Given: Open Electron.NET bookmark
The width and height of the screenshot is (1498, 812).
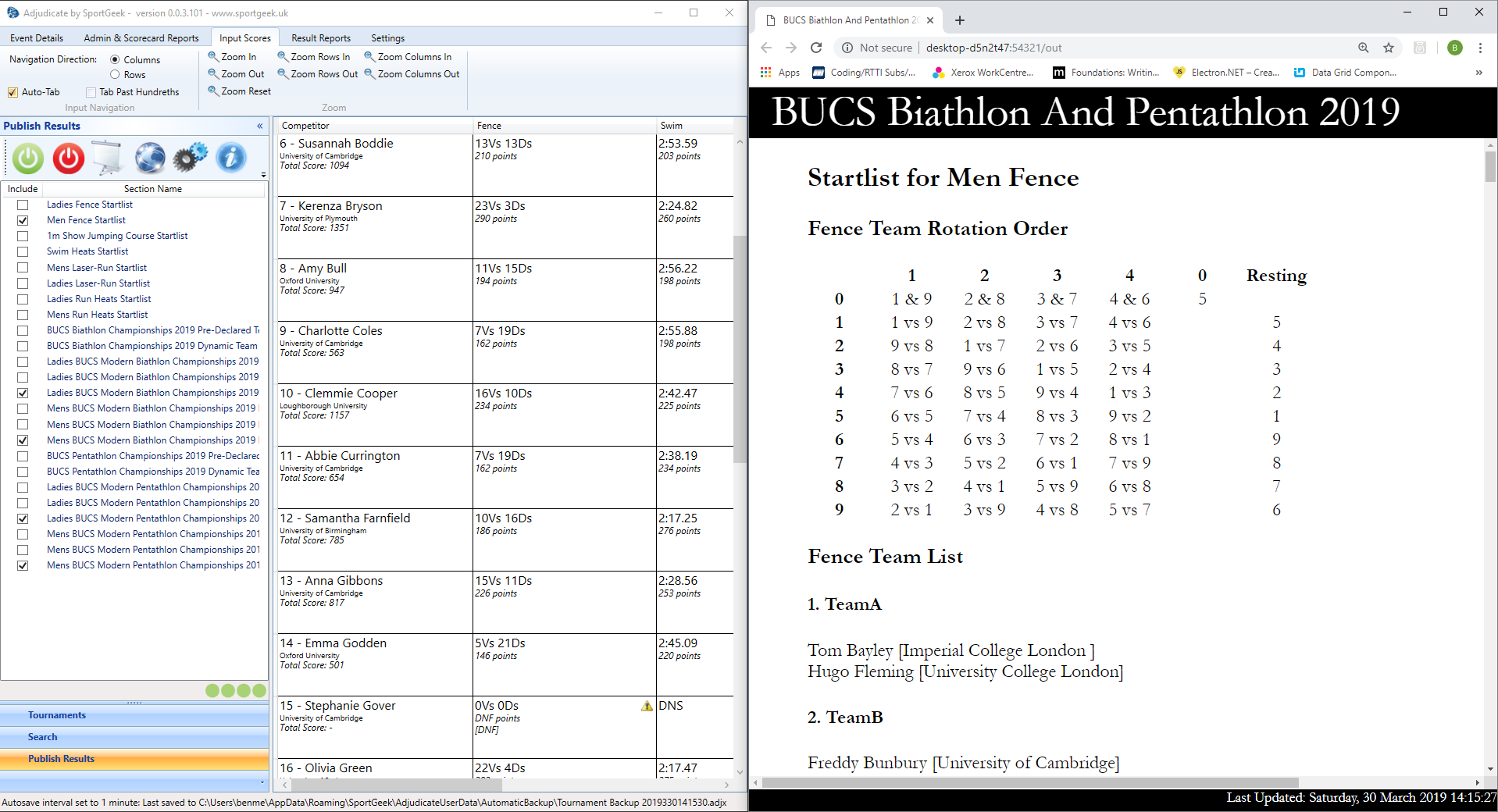Looking at the screenshot, I should (x=1226, y=73).
